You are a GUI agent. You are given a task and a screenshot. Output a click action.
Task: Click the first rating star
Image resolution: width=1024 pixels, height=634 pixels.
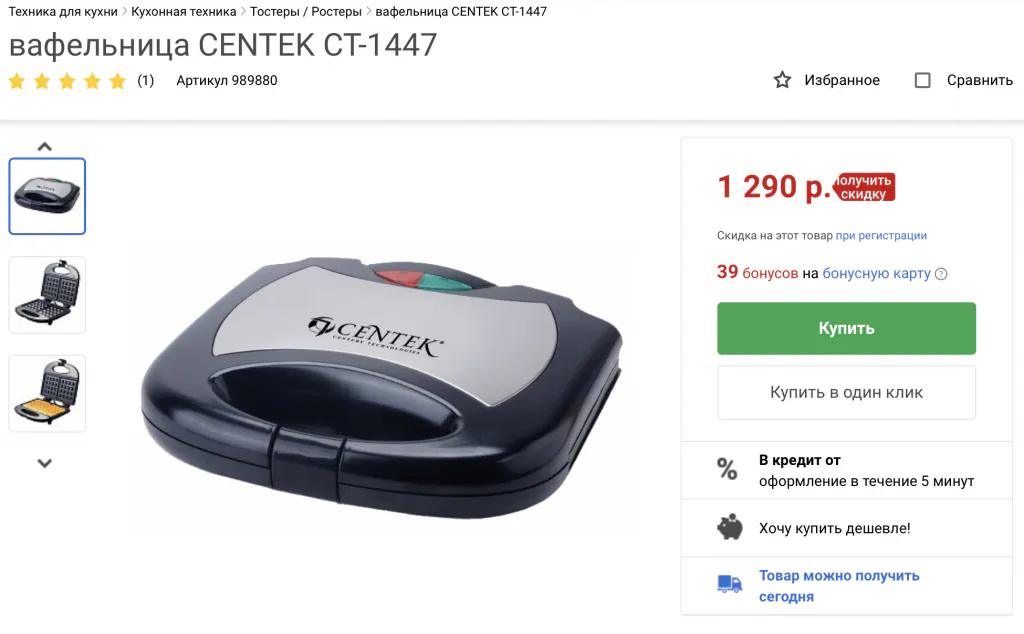[x=17, y=81]
